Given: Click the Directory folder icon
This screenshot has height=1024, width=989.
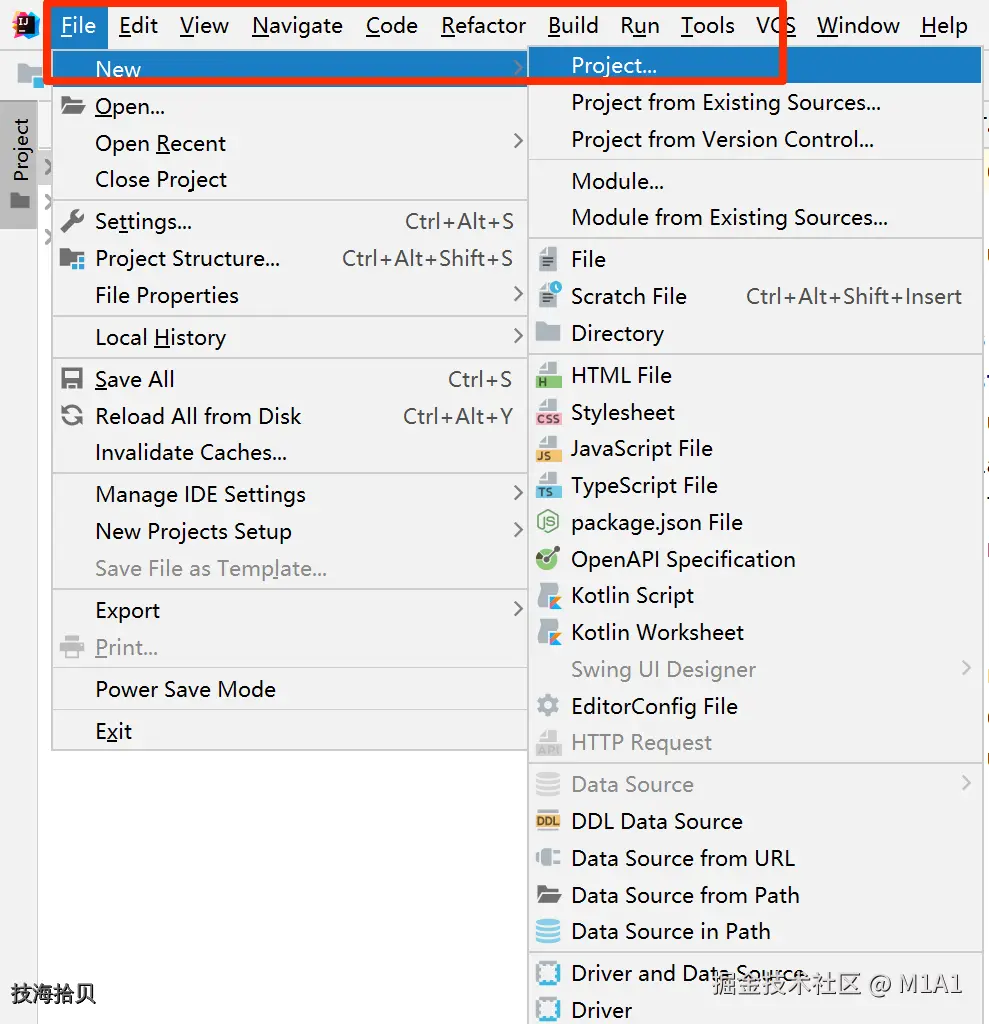Looking at the screenshot, I should [x=548, y=332].
